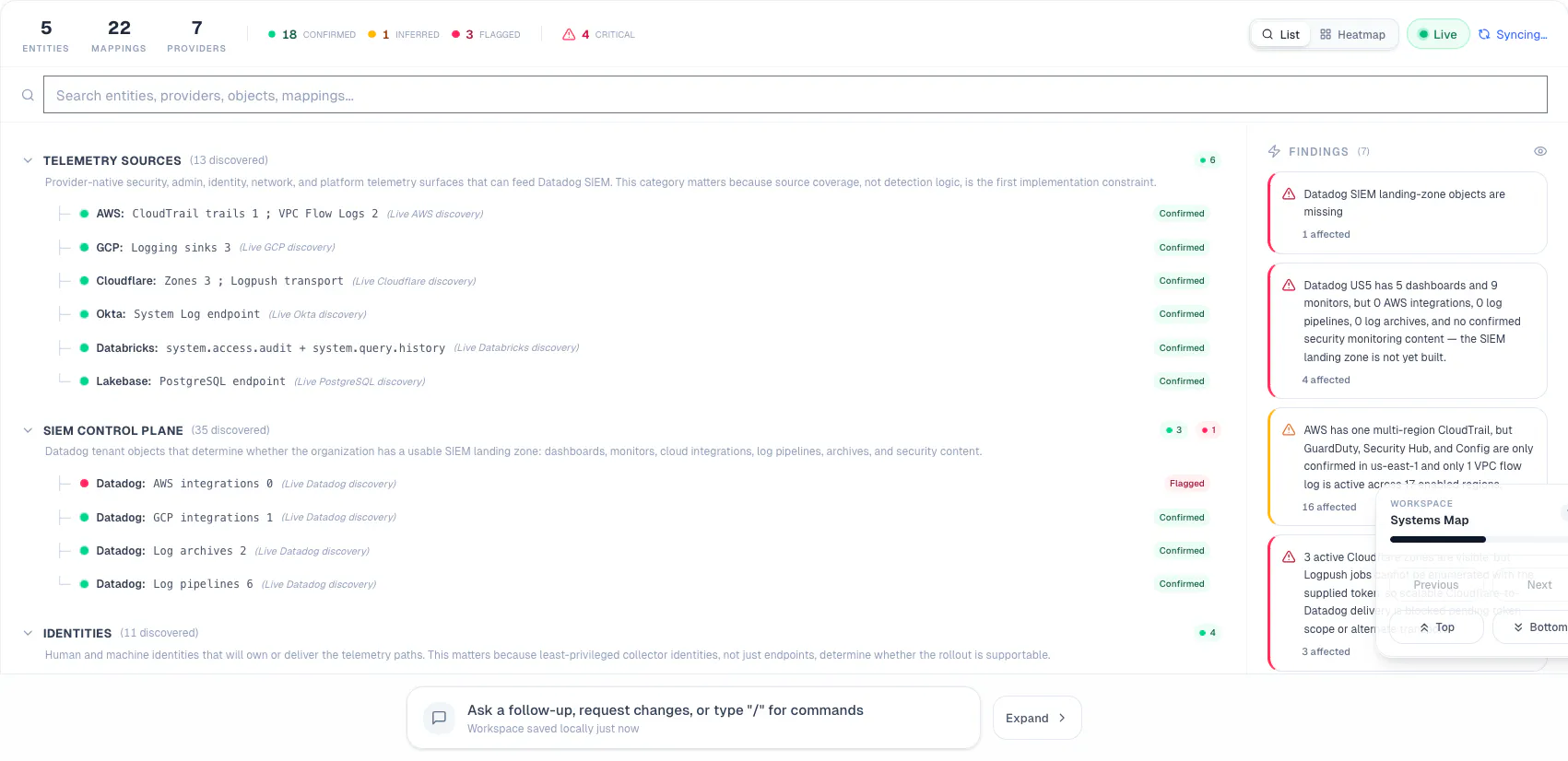Click green dot on Okta System Log row

tap(84, 314)
